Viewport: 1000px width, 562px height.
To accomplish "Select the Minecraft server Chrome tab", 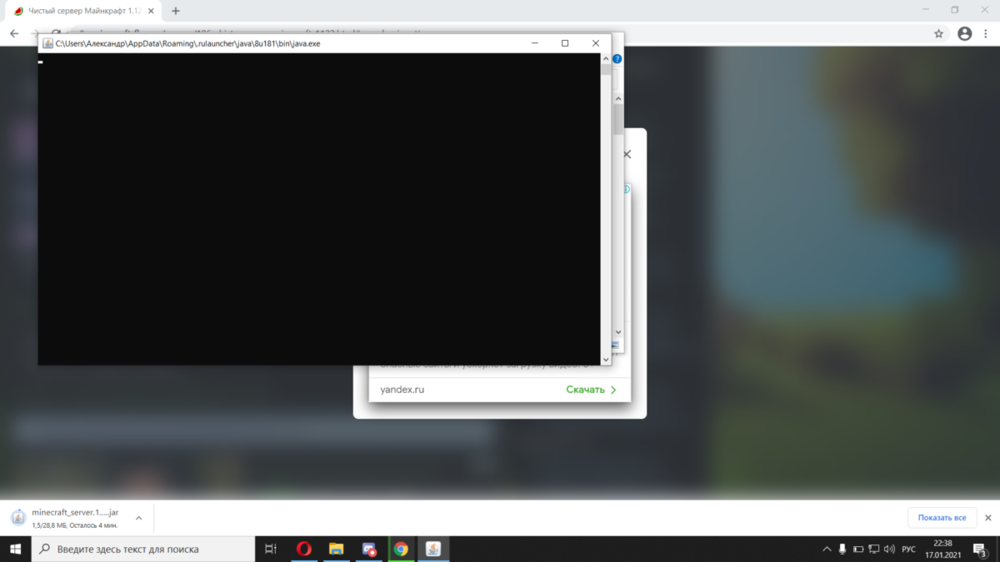I will coord(83,11).
